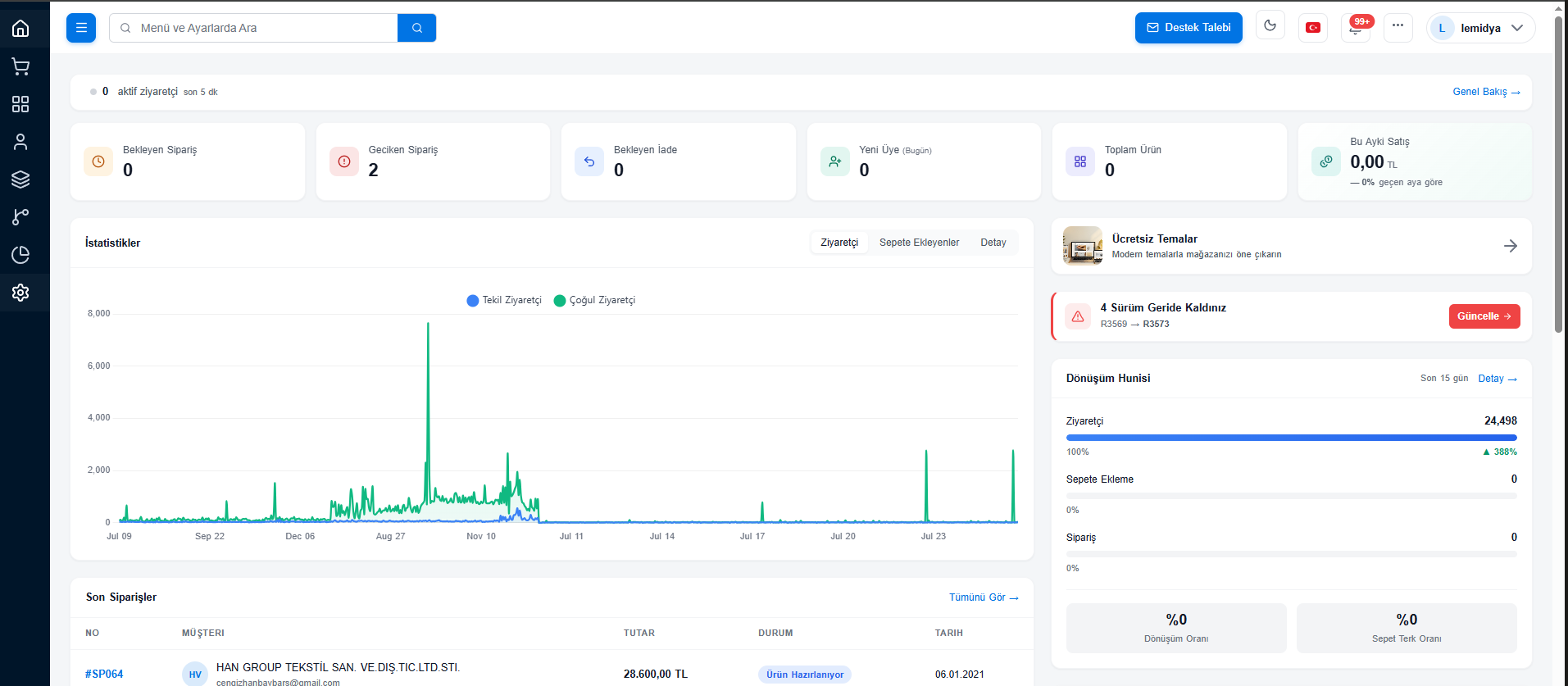Click the Menü ve Ayarlarda Ara search field
Image resolution: width=1568 pixels, height=686 pixels.
point(254,28)
